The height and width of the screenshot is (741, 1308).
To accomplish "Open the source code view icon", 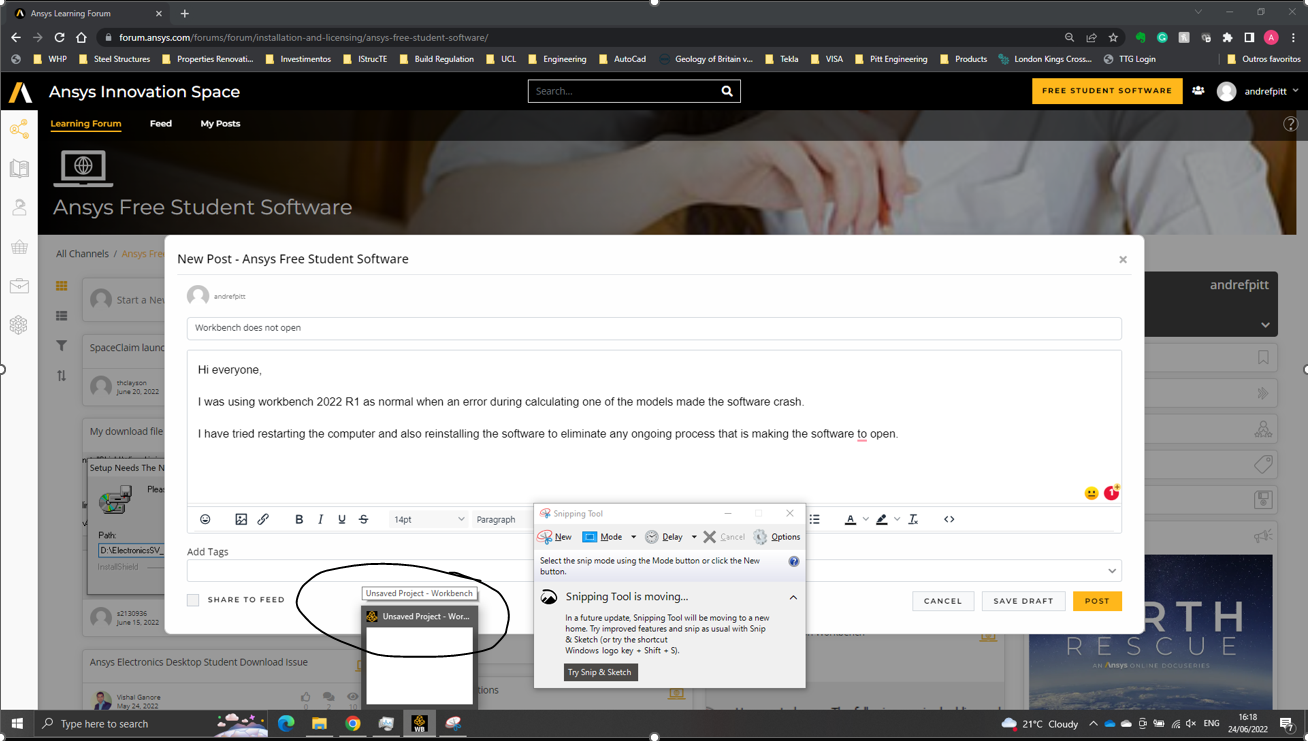I will click(949, 520).
